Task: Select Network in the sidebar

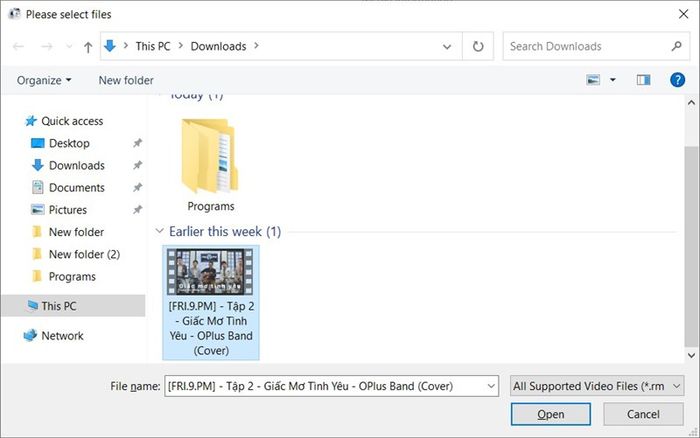Action: point(62,336)
